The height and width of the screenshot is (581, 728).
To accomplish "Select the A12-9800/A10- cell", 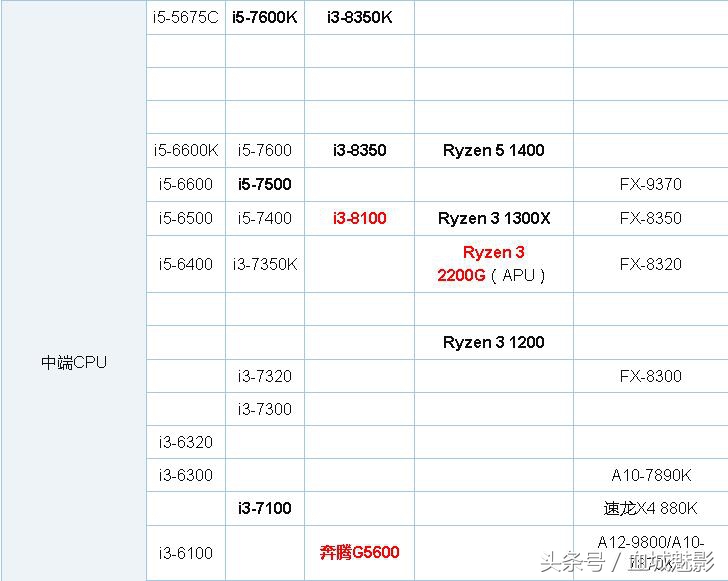I will tap(650, 553).
